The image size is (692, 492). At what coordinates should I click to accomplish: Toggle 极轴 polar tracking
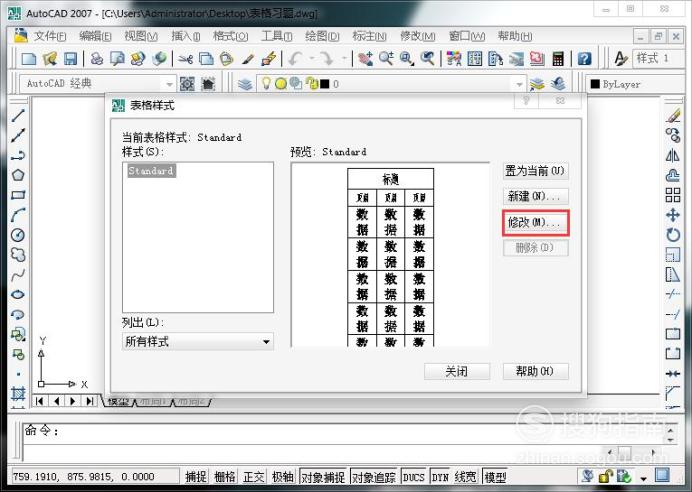[x=283, y=477]
